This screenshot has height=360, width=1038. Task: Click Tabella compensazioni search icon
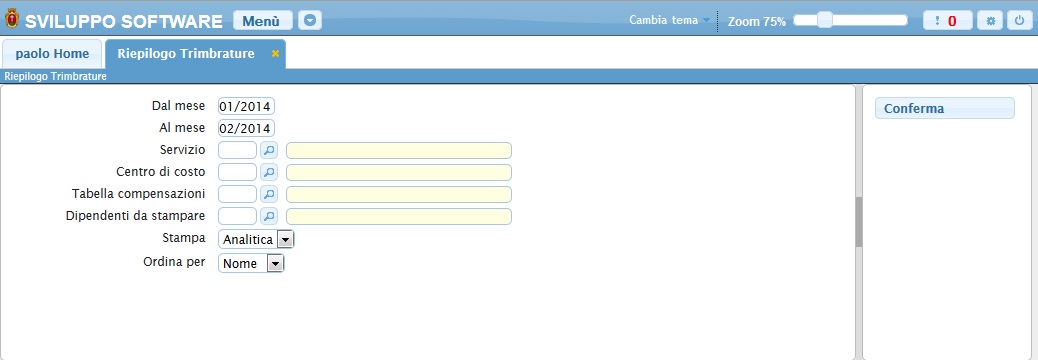click(x=269, y=194)
